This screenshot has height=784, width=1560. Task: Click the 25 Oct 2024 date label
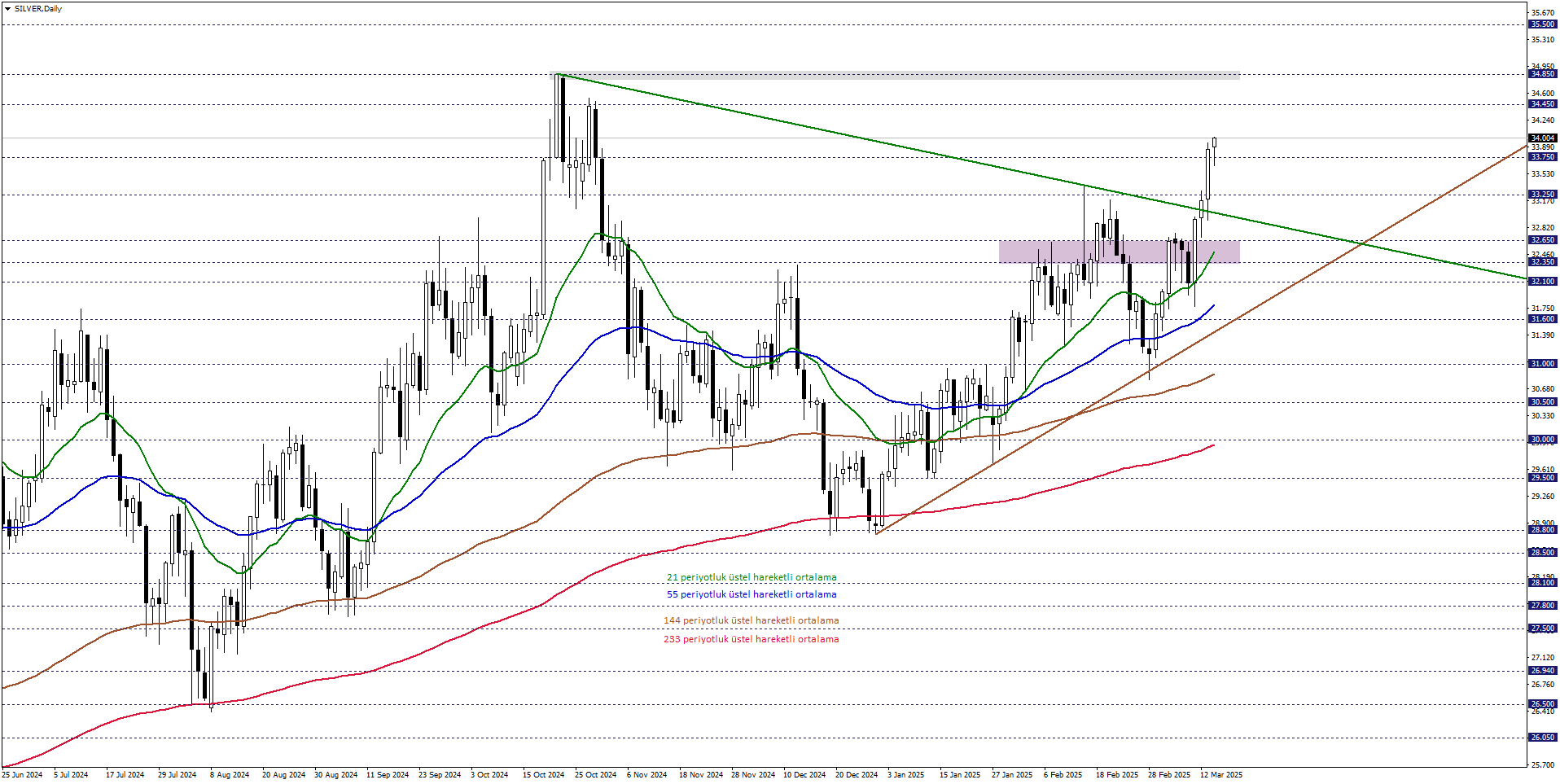coord(595,775)
